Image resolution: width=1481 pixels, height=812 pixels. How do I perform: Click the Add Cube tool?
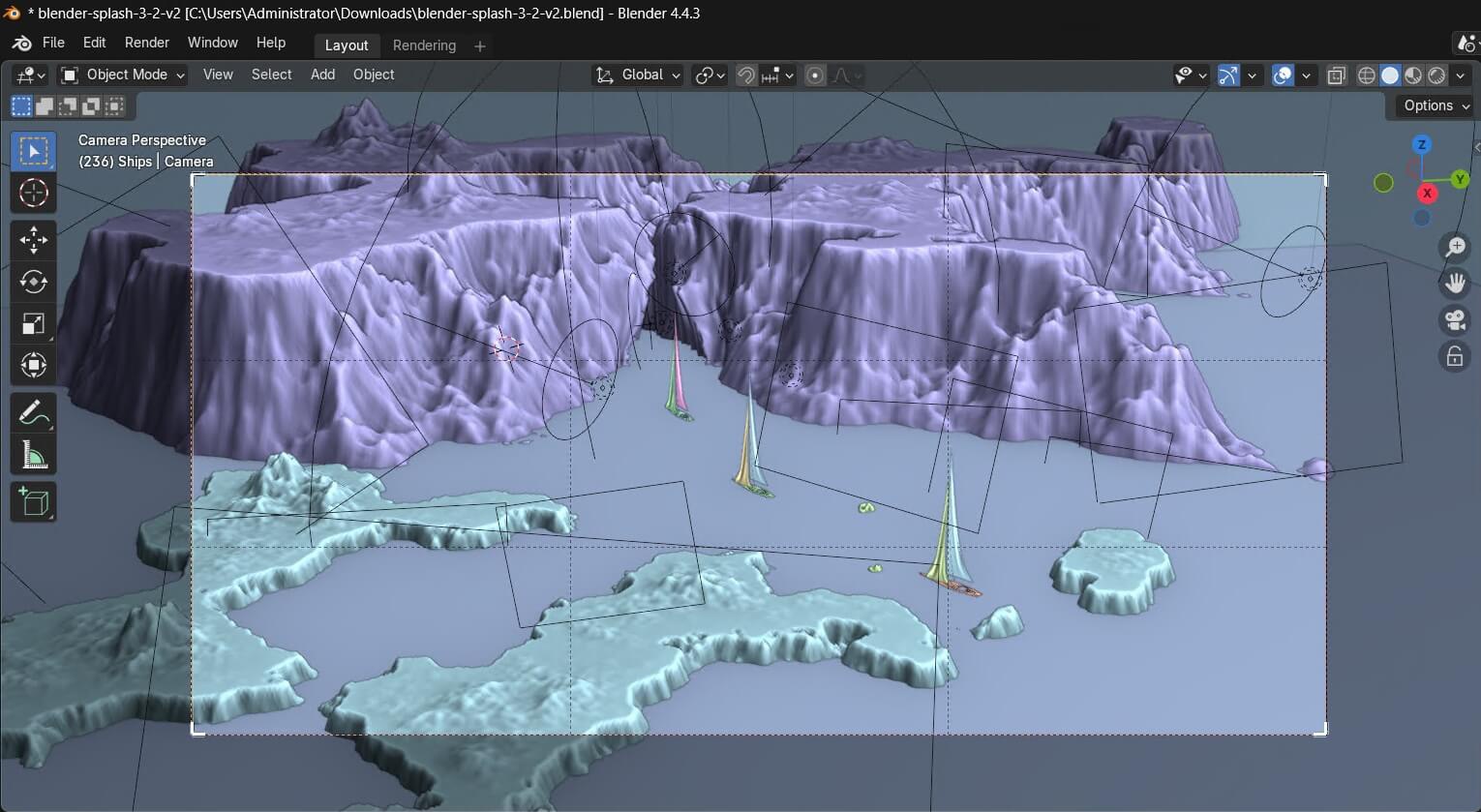pyautogui.click(x=34, y=502)
